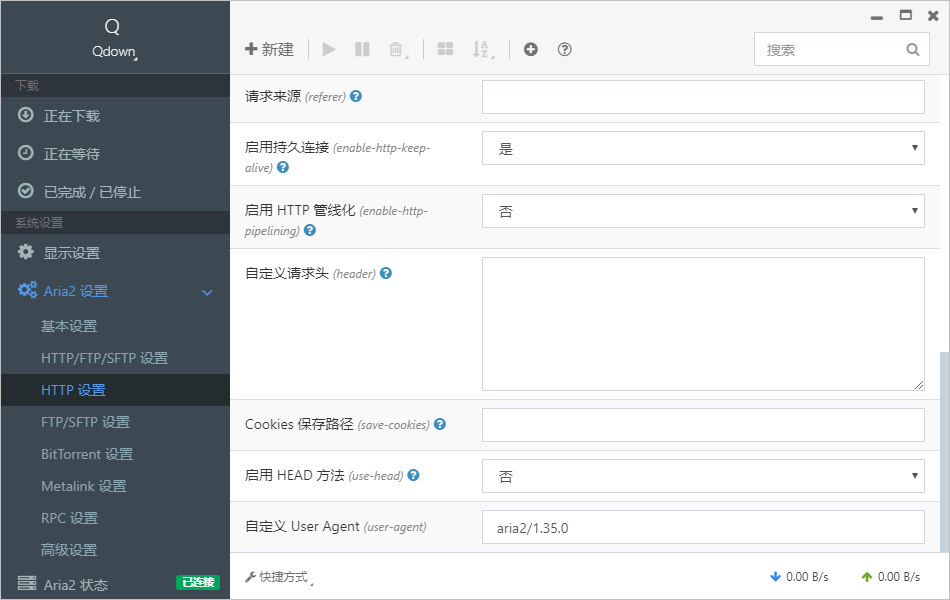Click the grid select-all icon
This screenshot has width=950, height=600.
(445, 49)
